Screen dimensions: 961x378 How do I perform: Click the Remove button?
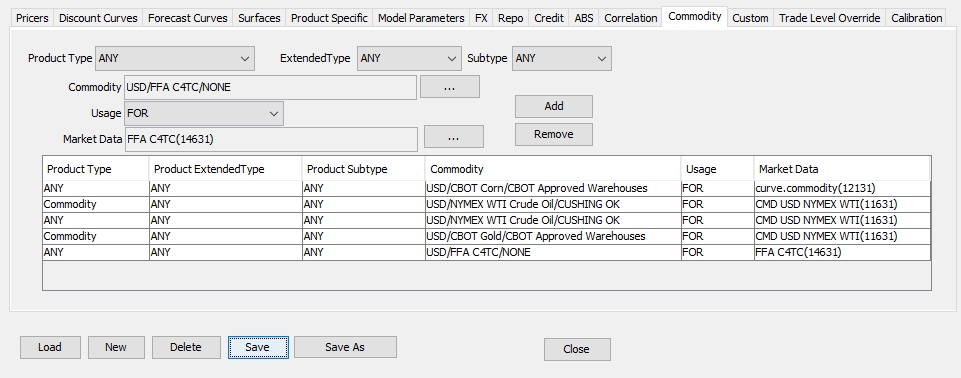(x=553, y=134)
